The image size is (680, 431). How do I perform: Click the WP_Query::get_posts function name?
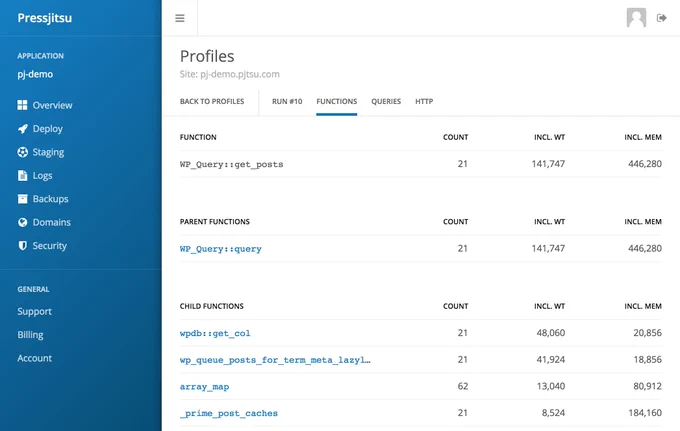click(x=232, y=164)
